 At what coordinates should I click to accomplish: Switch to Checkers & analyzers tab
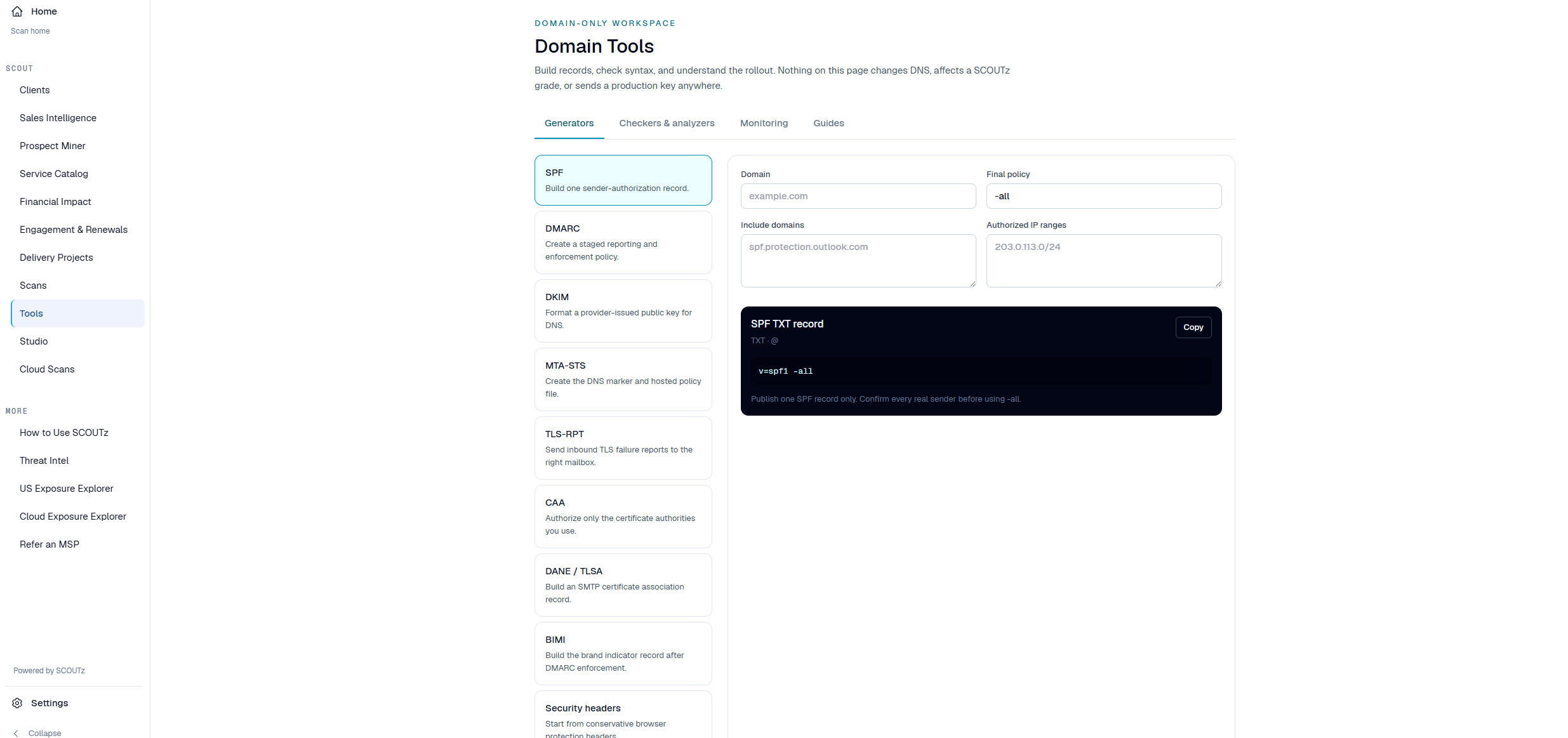tap(667, 123)
